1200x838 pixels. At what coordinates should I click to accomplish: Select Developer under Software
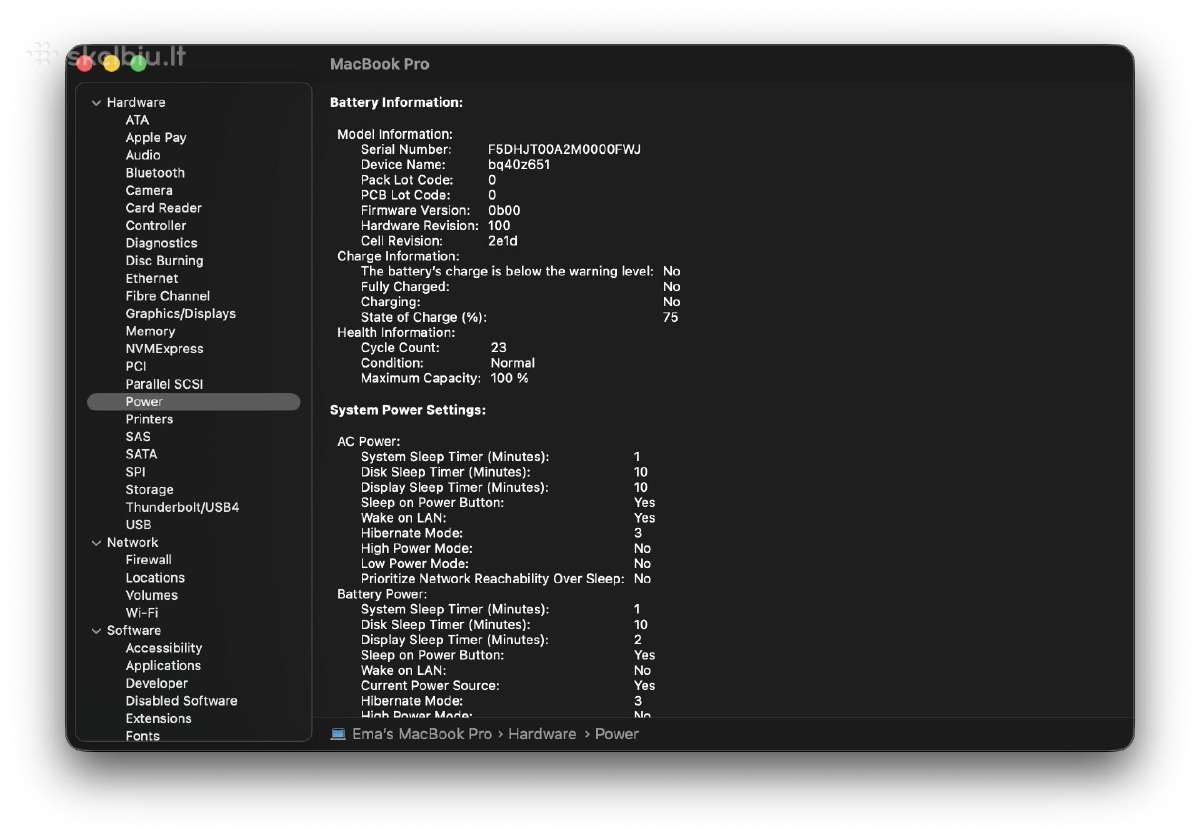pos(156,684)
